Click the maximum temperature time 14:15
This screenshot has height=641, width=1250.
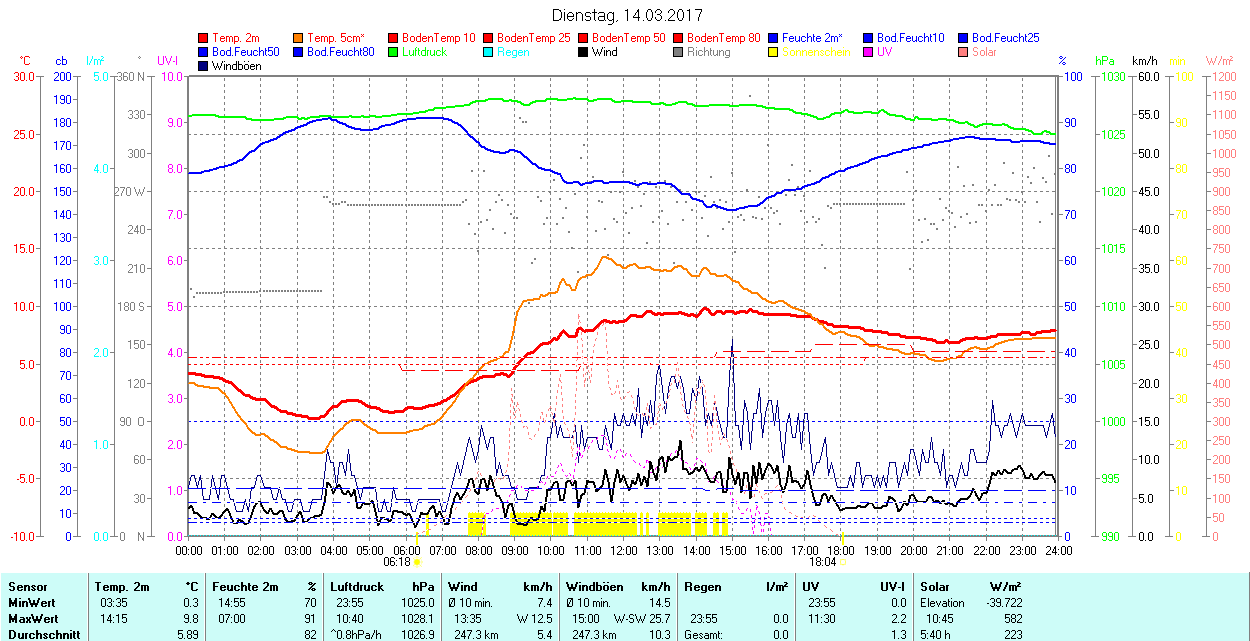[114, 619]
